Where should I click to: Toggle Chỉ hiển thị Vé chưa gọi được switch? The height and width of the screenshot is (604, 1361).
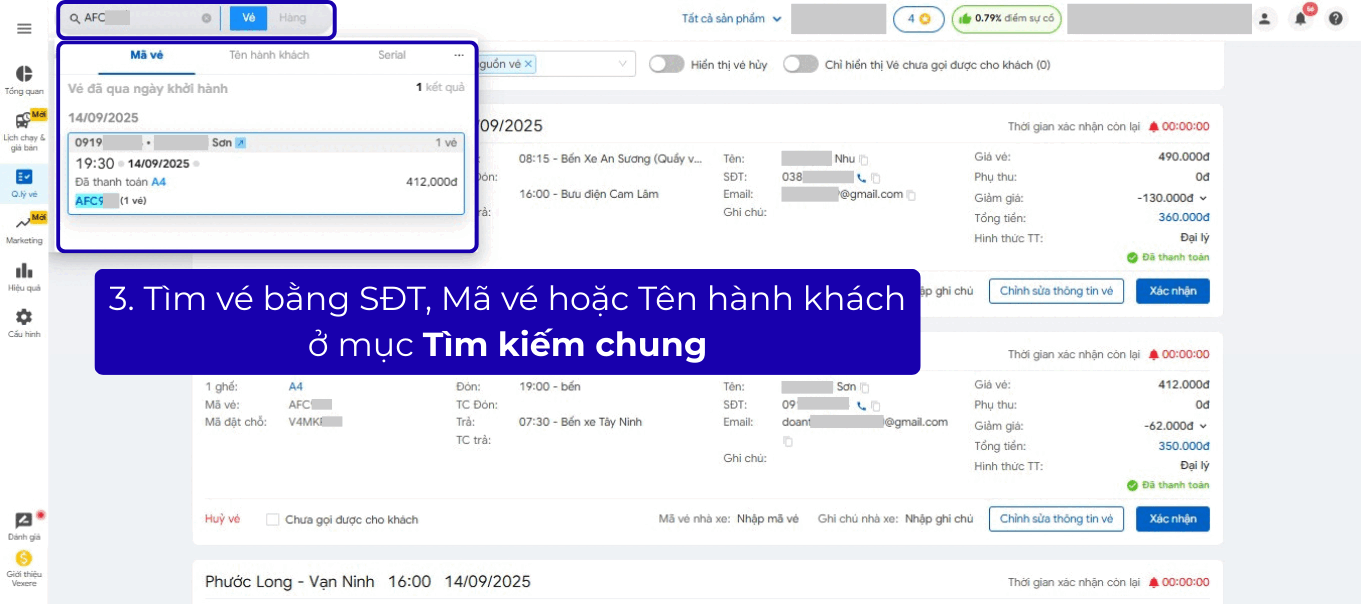click(x=800, y=64)
